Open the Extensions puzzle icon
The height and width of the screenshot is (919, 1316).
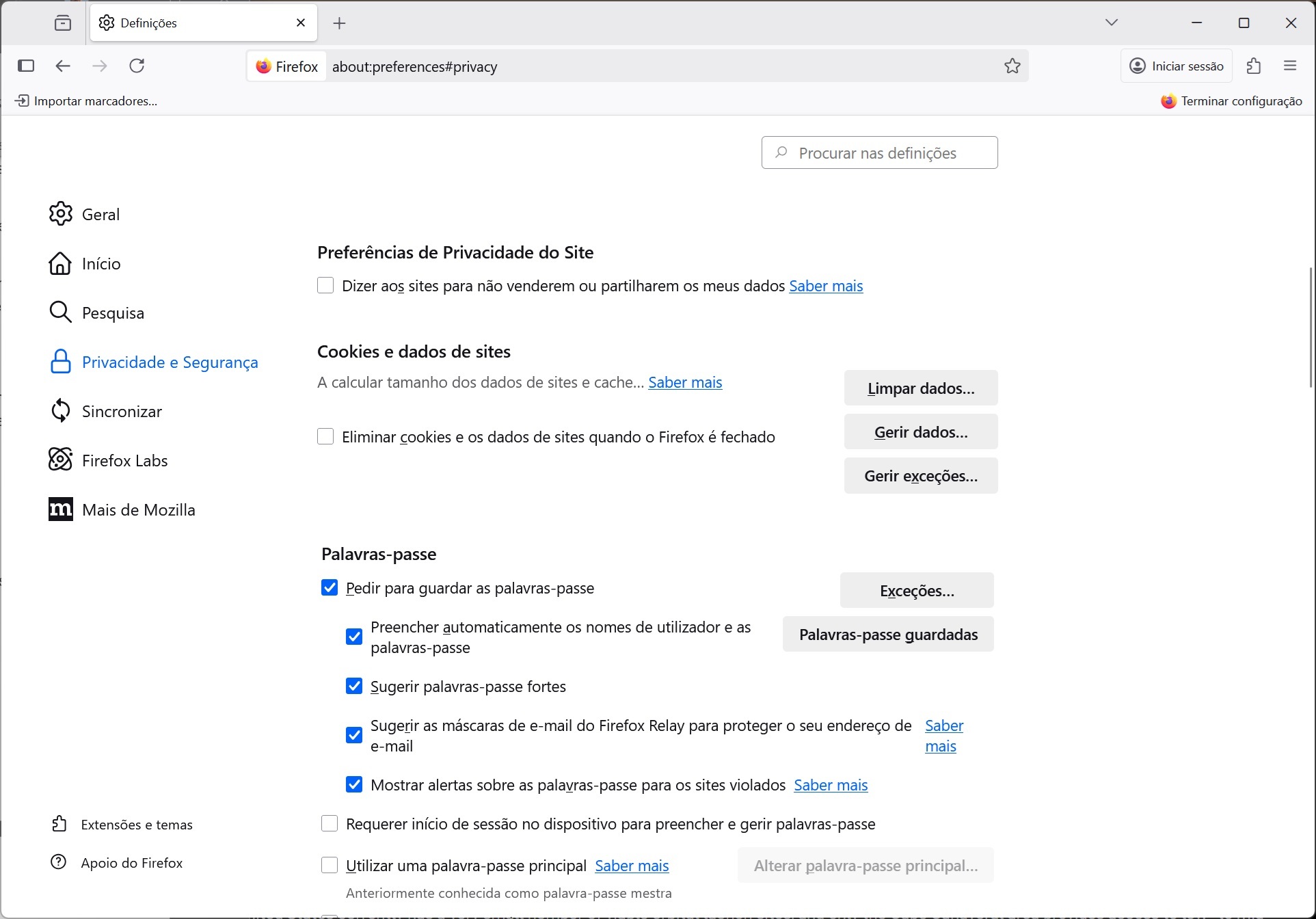tap(1253, 66)
